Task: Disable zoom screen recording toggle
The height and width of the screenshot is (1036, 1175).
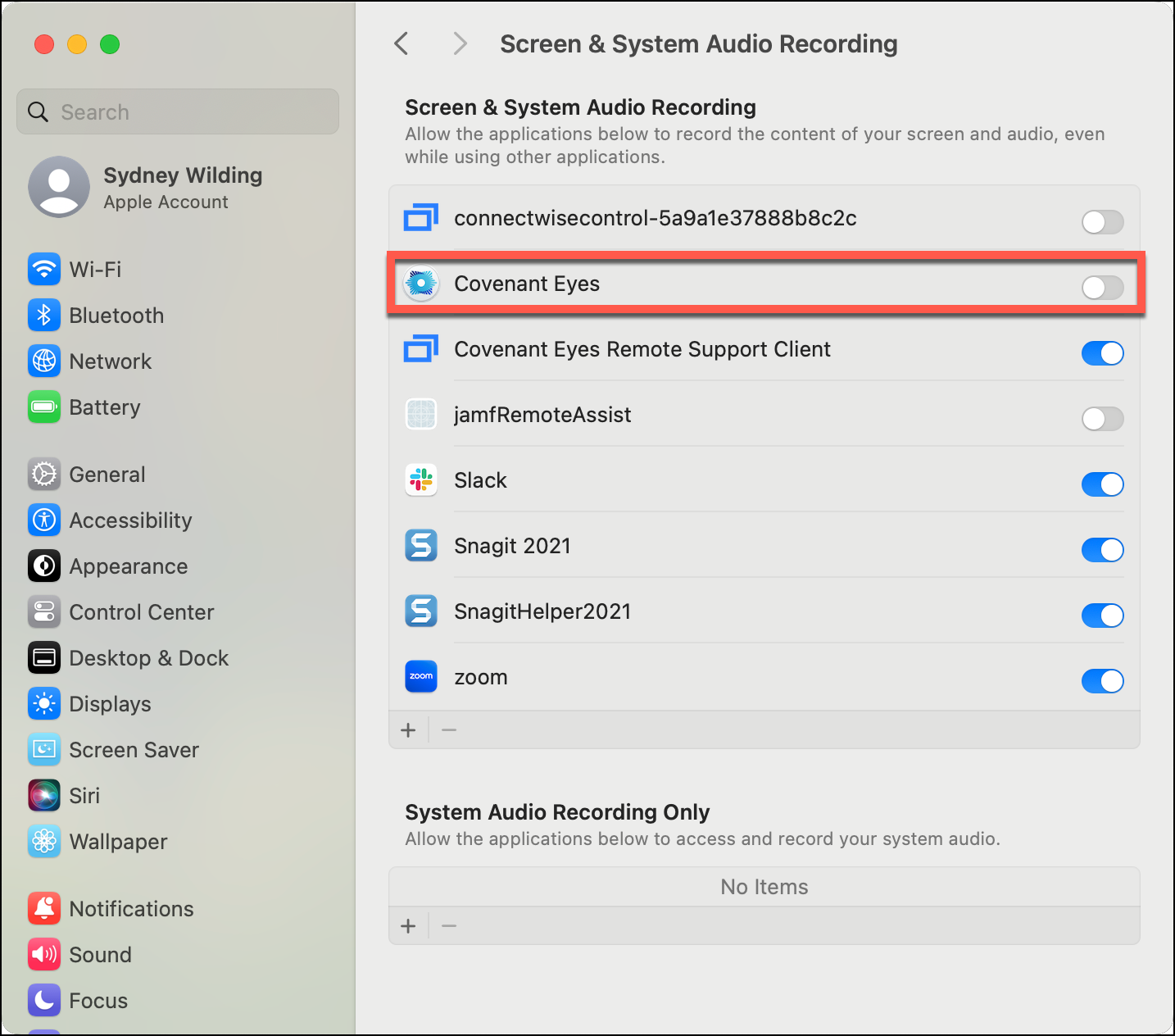Action: tap(1103, 680)
